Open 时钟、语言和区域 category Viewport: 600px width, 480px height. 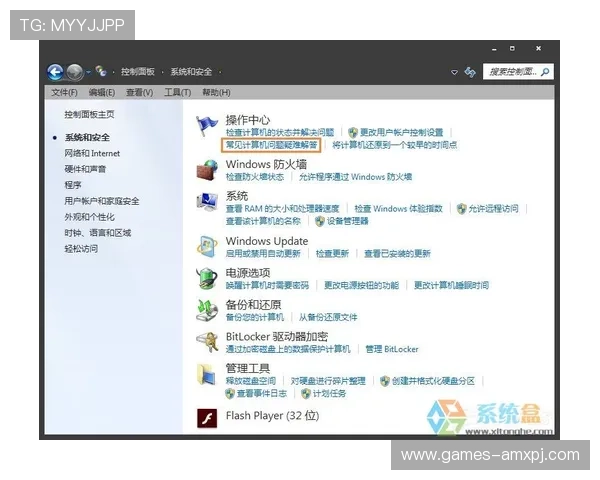click(98, 233)
